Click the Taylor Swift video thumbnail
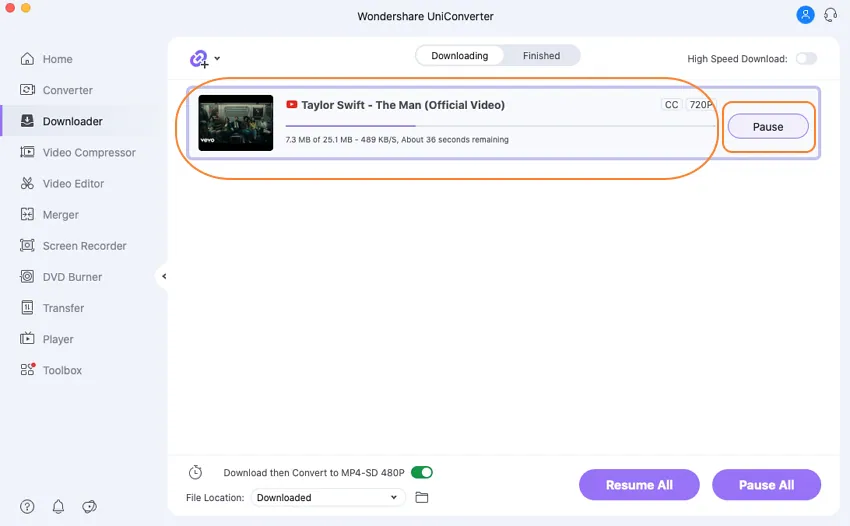The width and height of the screenshot is (850, 526). (x=236, y=123)
